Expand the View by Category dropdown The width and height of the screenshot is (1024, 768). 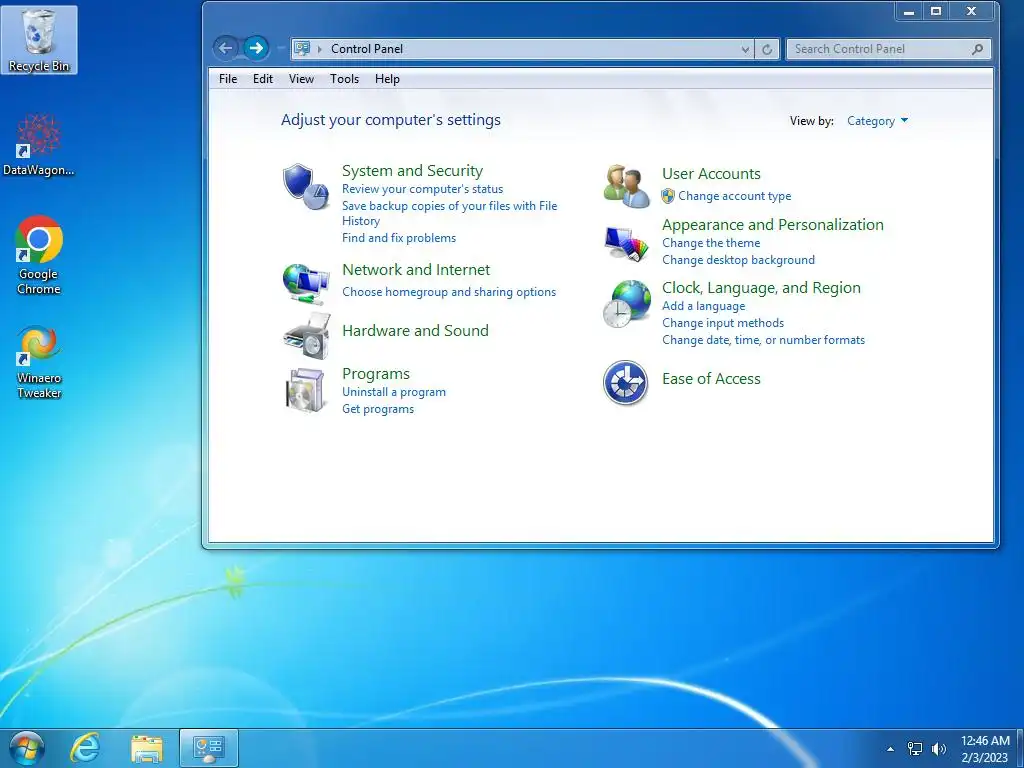pos(877,121)
